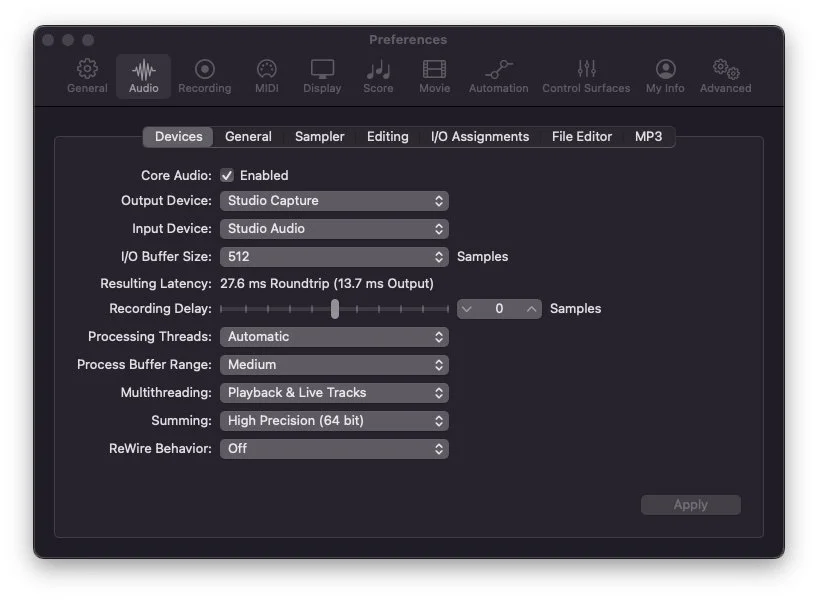Change the I/O Buffer Size selection
The width and height of the screenshot is (818, 600).
334,256
